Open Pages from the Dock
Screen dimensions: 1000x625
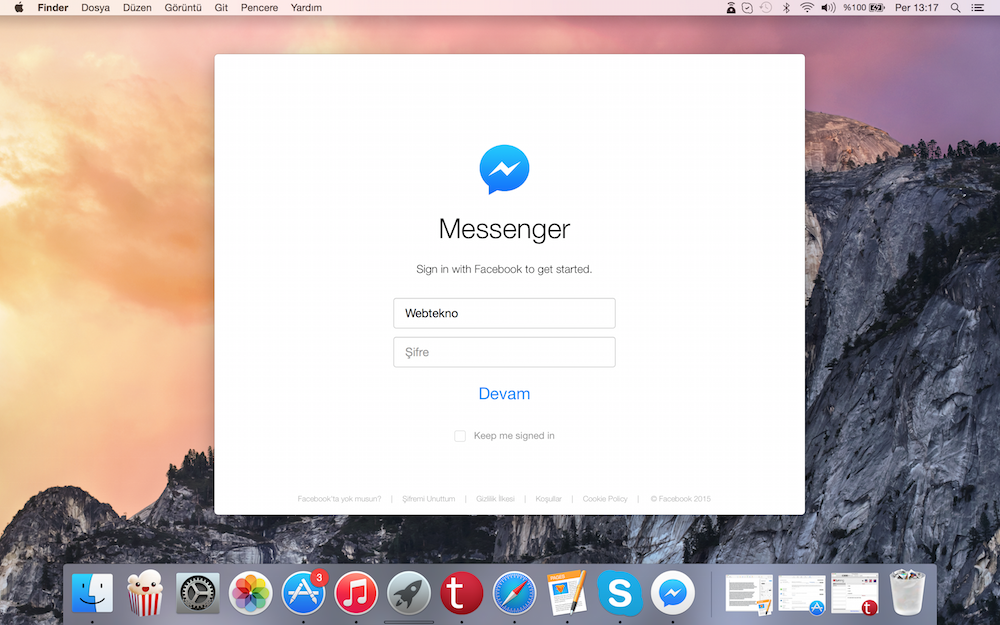567,593
